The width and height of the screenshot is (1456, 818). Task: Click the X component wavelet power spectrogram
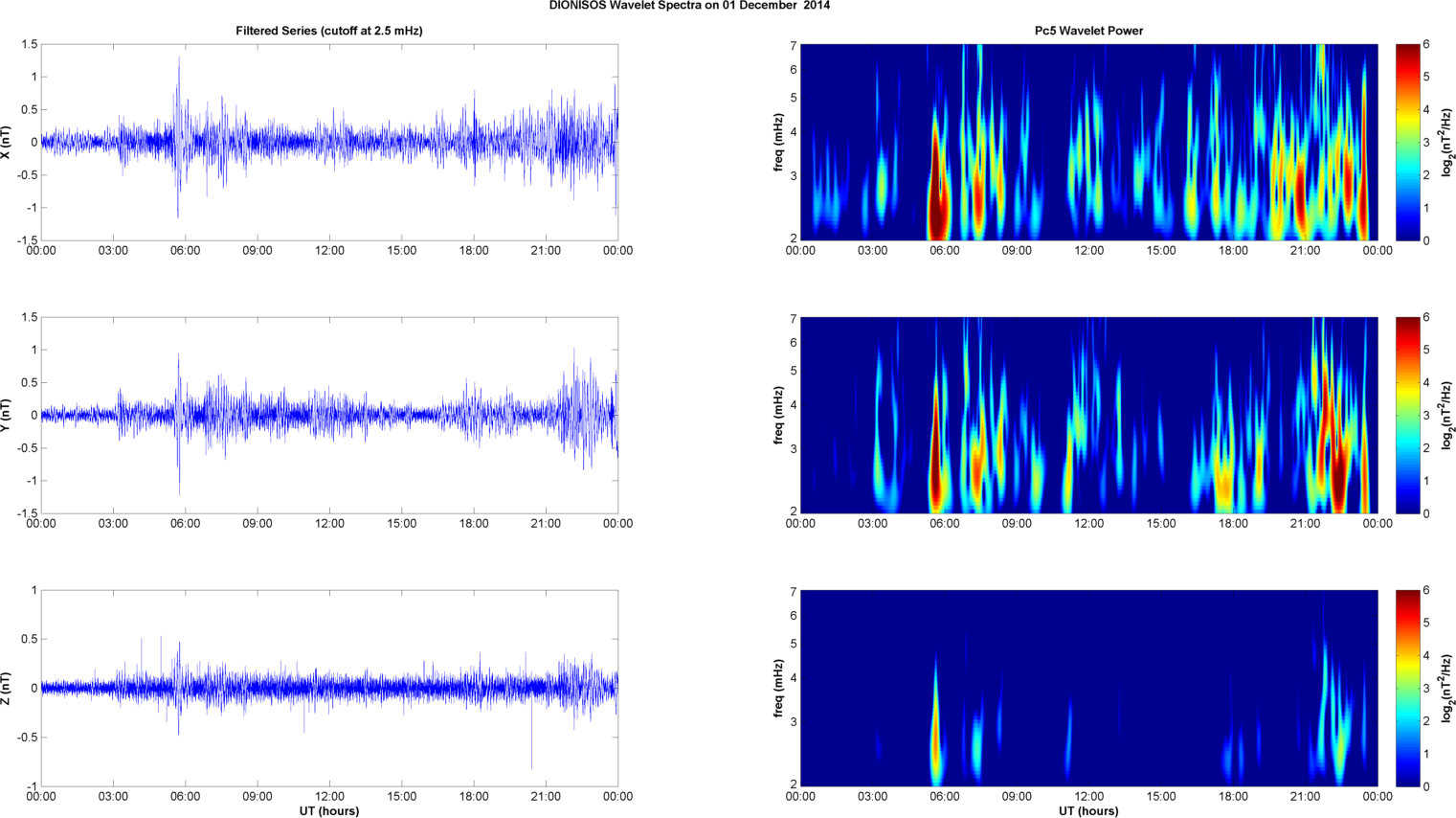1088,142
